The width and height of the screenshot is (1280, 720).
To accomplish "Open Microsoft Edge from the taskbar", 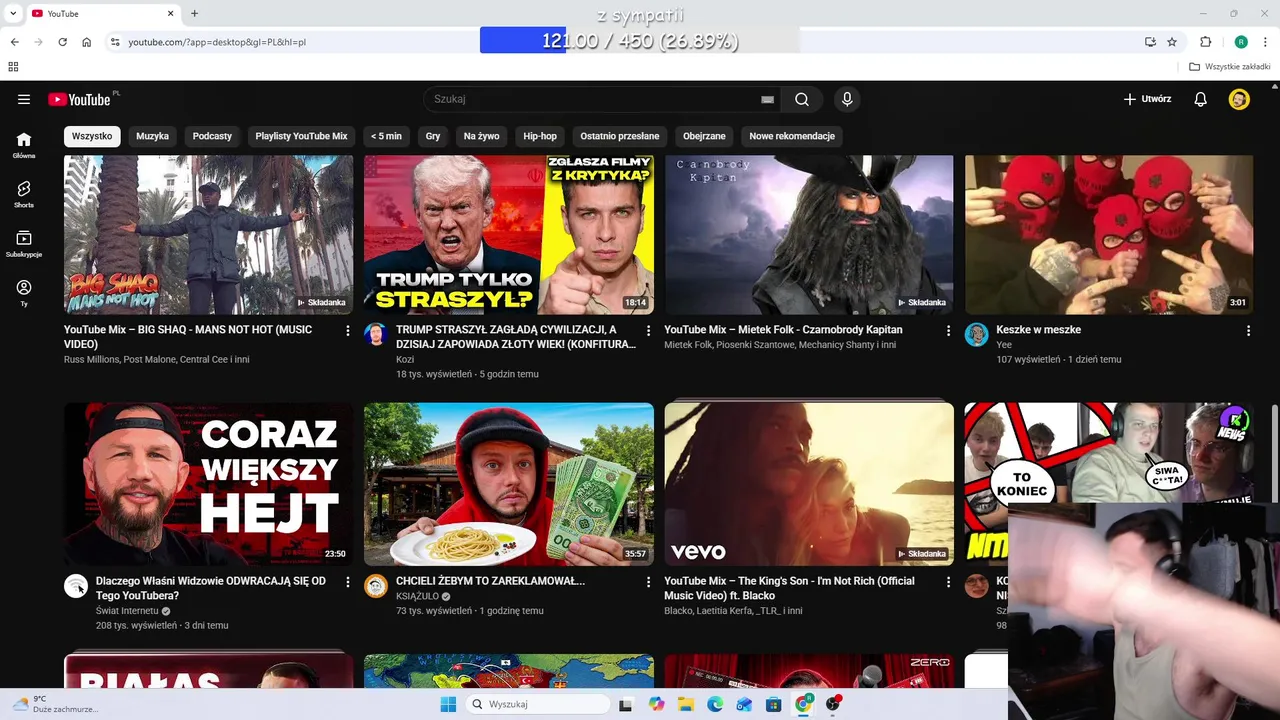I will [x=715, y=704].
